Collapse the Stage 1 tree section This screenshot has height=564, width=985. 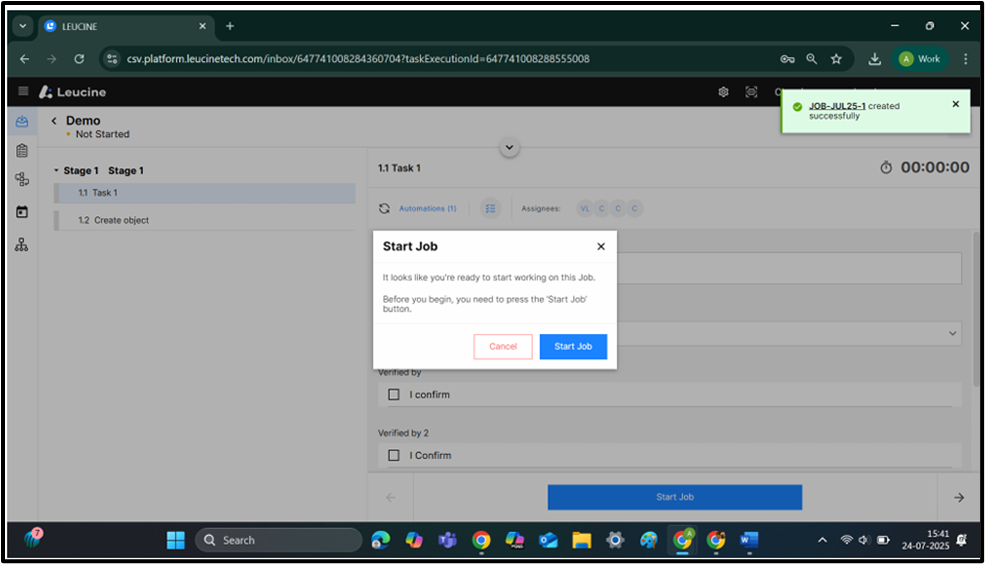56,170
